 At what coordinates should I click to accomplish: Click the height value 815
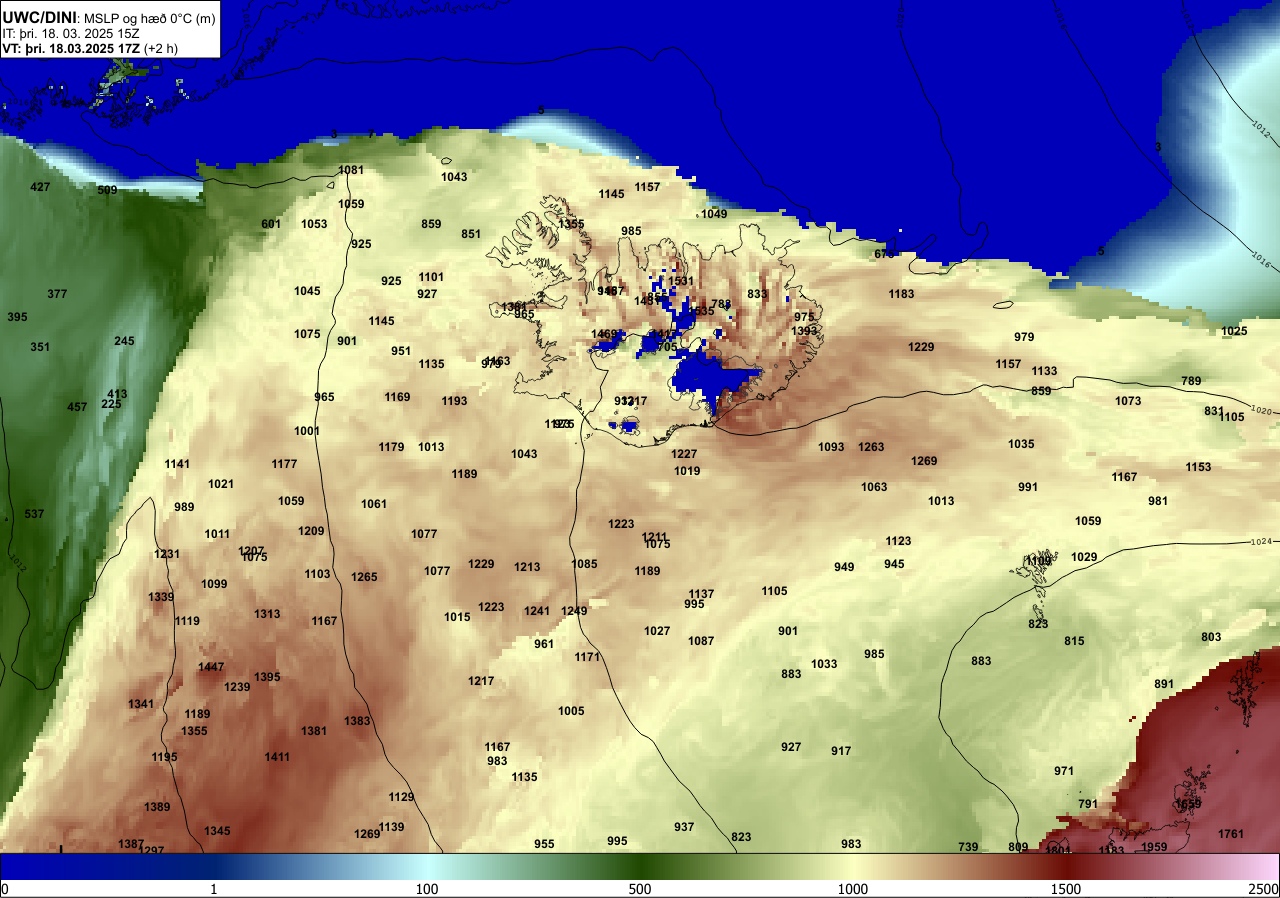(x=1074, y=641)
